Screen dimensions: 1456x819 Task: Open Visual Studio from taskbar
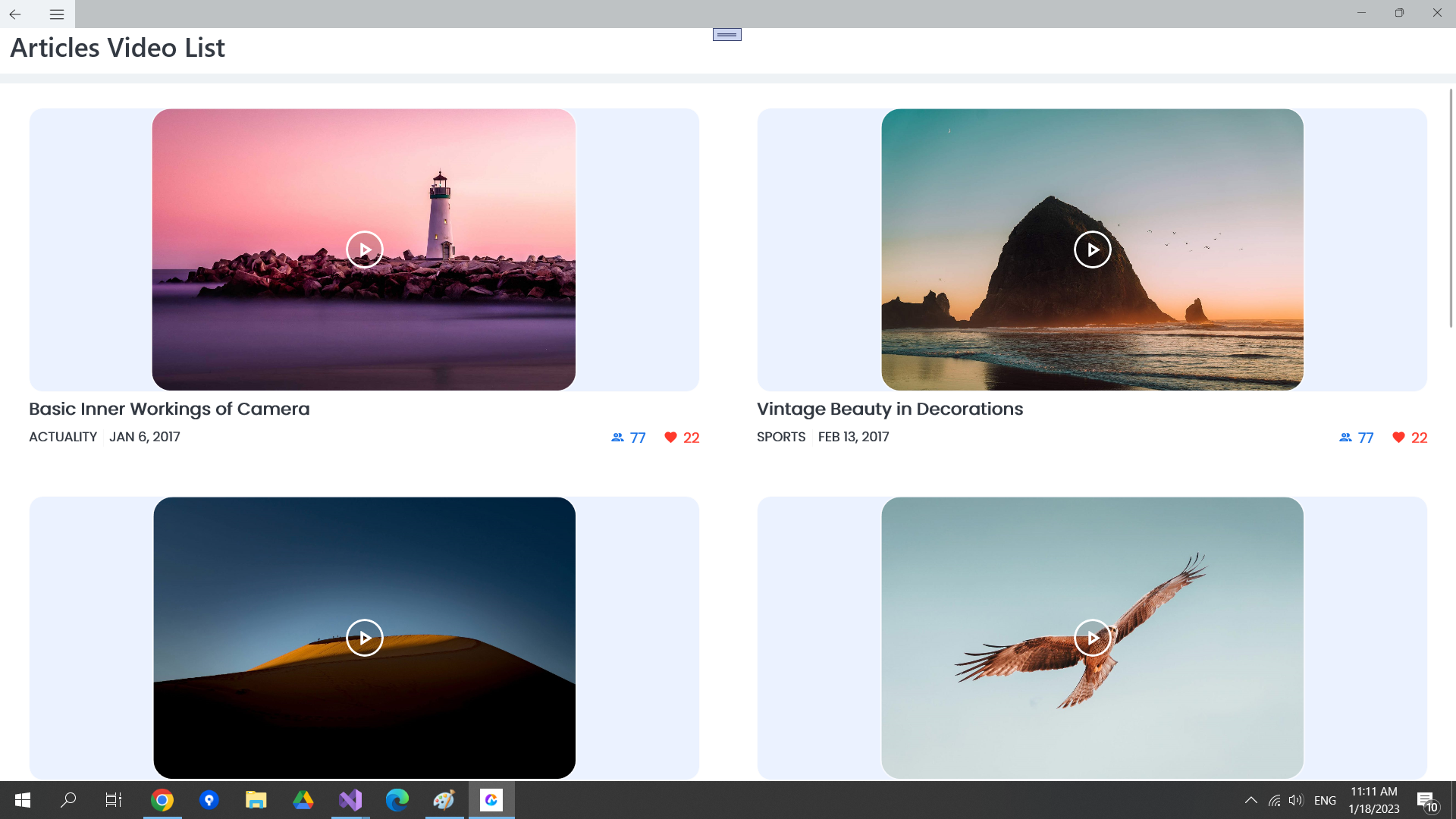coord(350,800)
